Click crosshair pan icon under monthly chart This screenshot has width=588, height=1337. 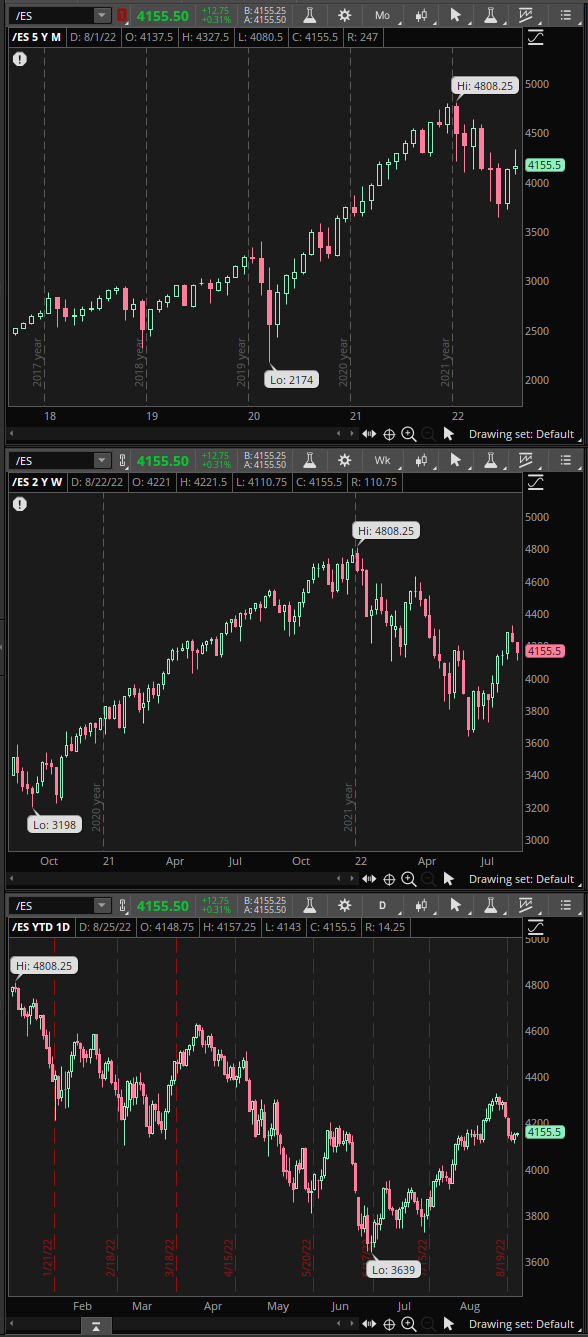[389, 434]
